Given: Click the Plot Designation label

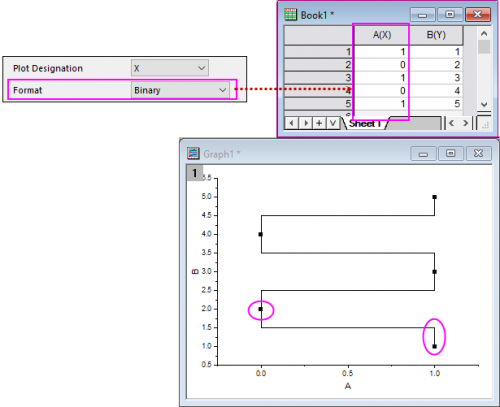Looking at the screenshot, I should [48, 68].
